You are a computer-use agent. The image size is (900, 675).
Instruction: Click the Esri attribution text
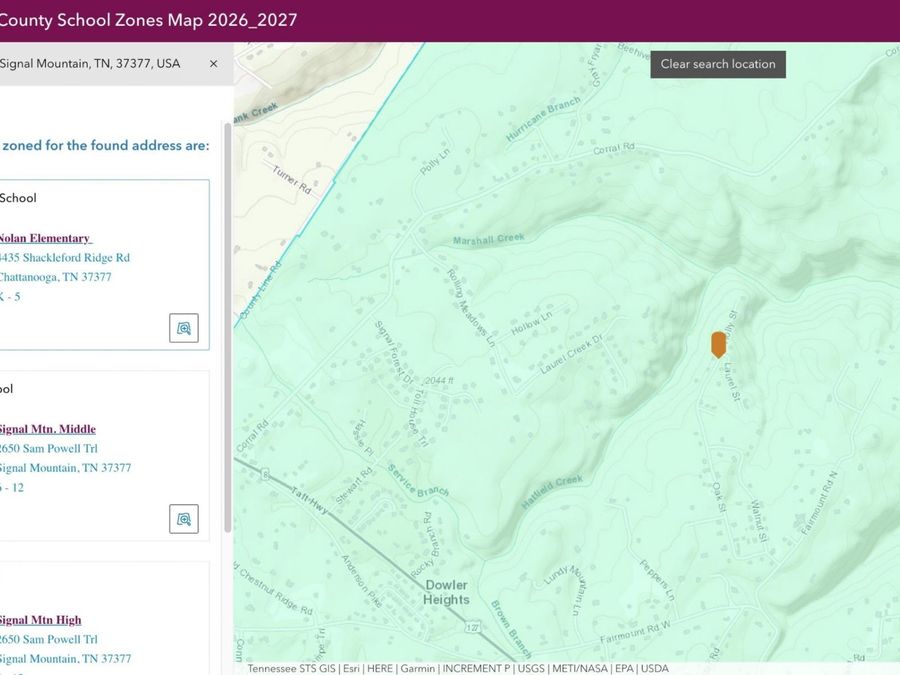click(x=351, y=669)
